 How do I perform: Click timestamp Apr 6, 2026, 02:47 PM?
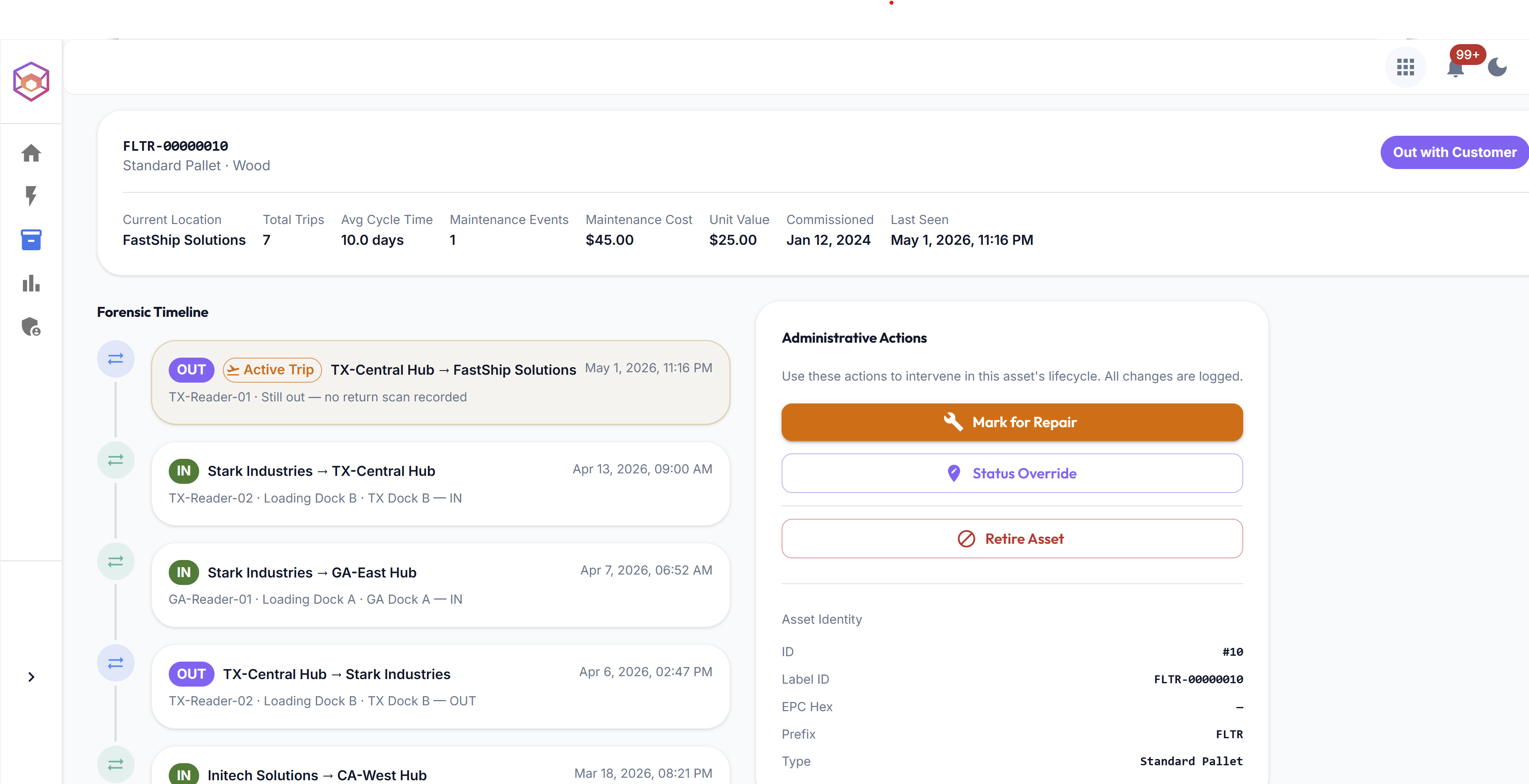point(646,672)
